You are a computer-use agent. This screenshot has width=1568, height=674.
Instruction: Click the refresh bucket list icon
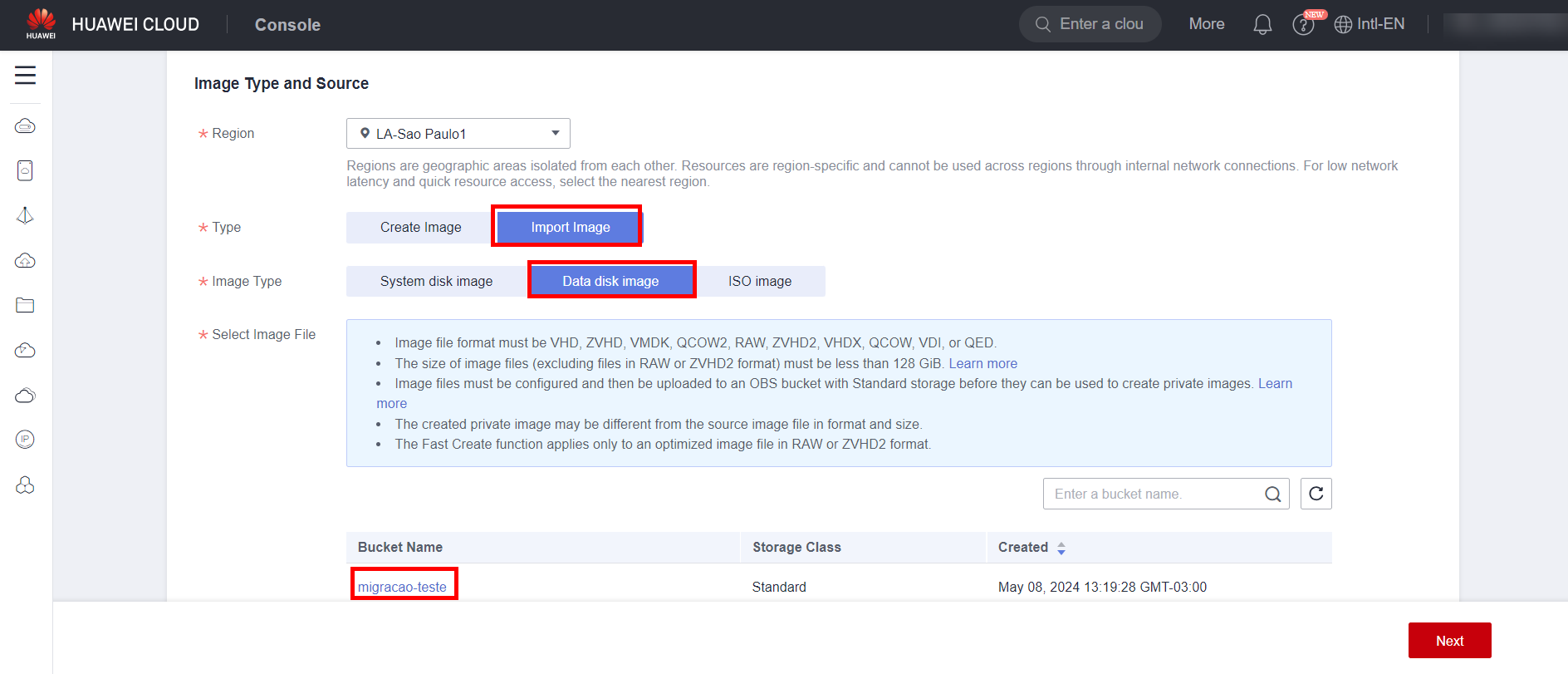pyautogui.click(x=1316, y=494)
